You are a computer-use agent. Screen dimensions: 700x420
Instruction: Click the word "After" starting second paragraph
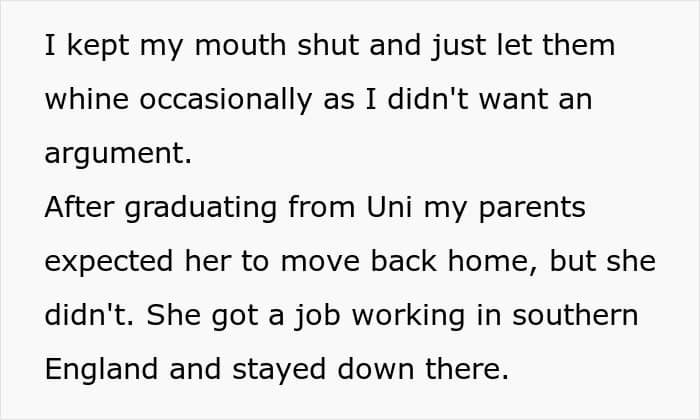[79, 207]
